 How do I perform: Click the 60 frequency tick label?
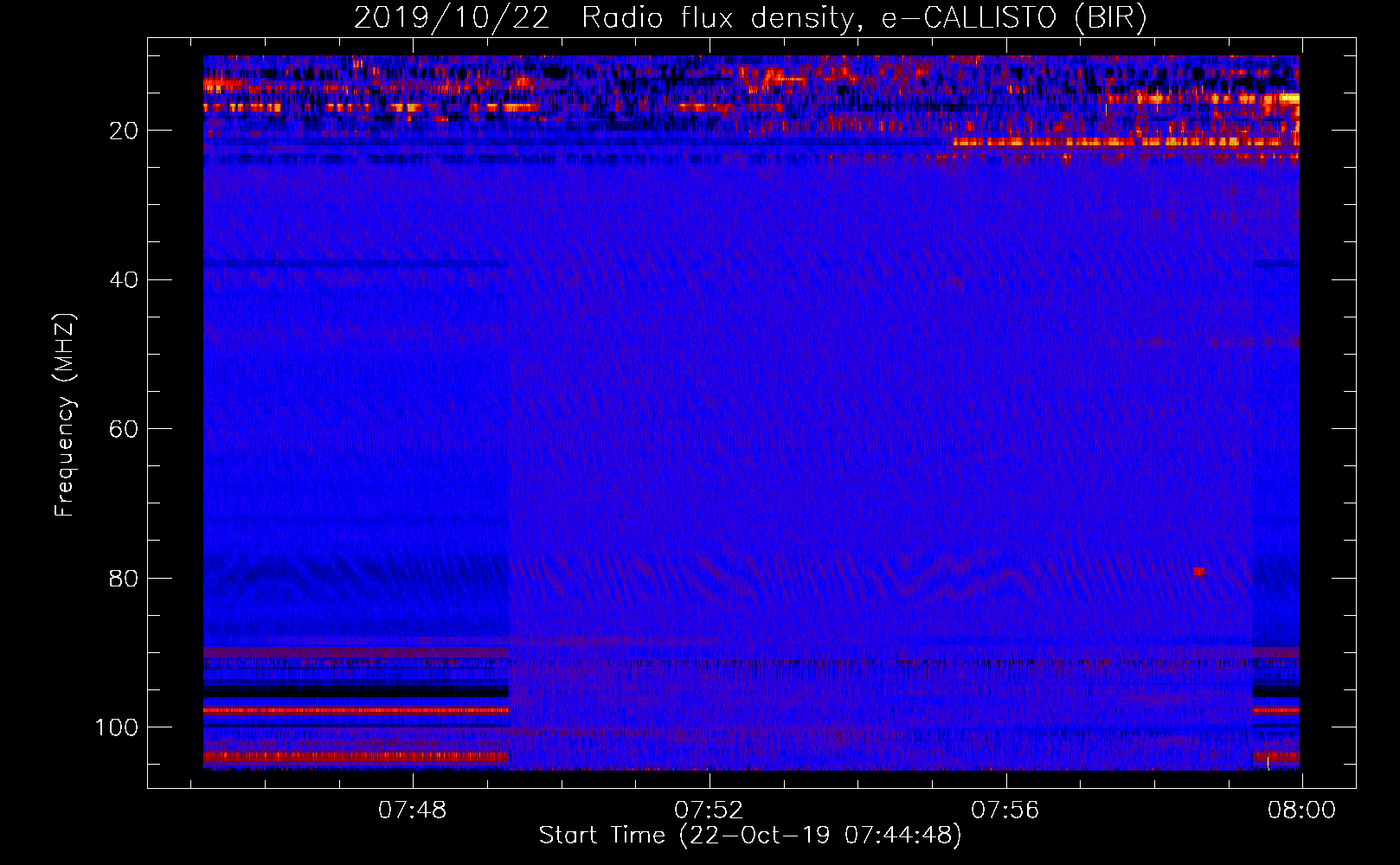click(125, 429)
